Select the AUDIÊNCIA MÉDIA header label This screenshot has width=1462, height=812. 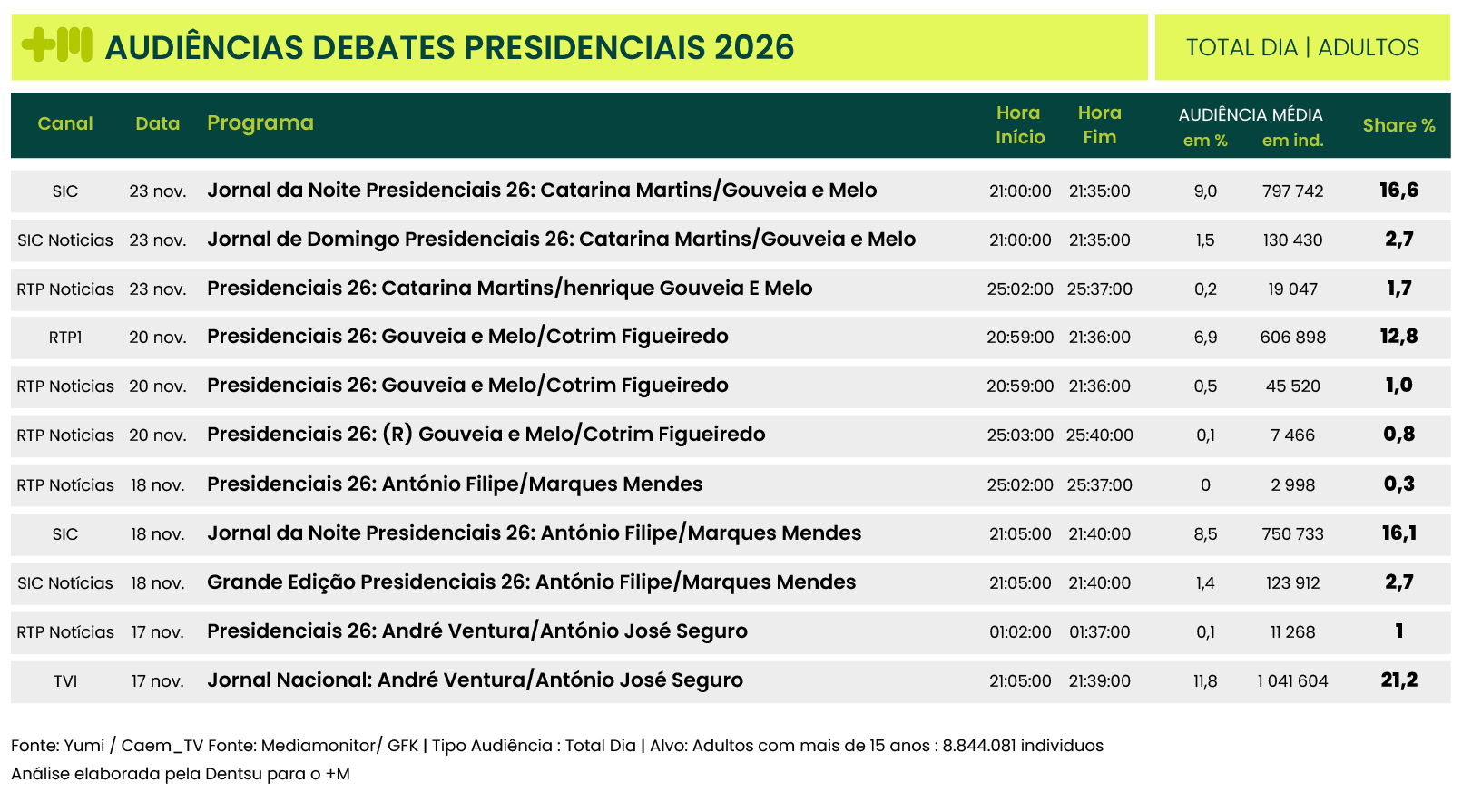(1251, 114)
